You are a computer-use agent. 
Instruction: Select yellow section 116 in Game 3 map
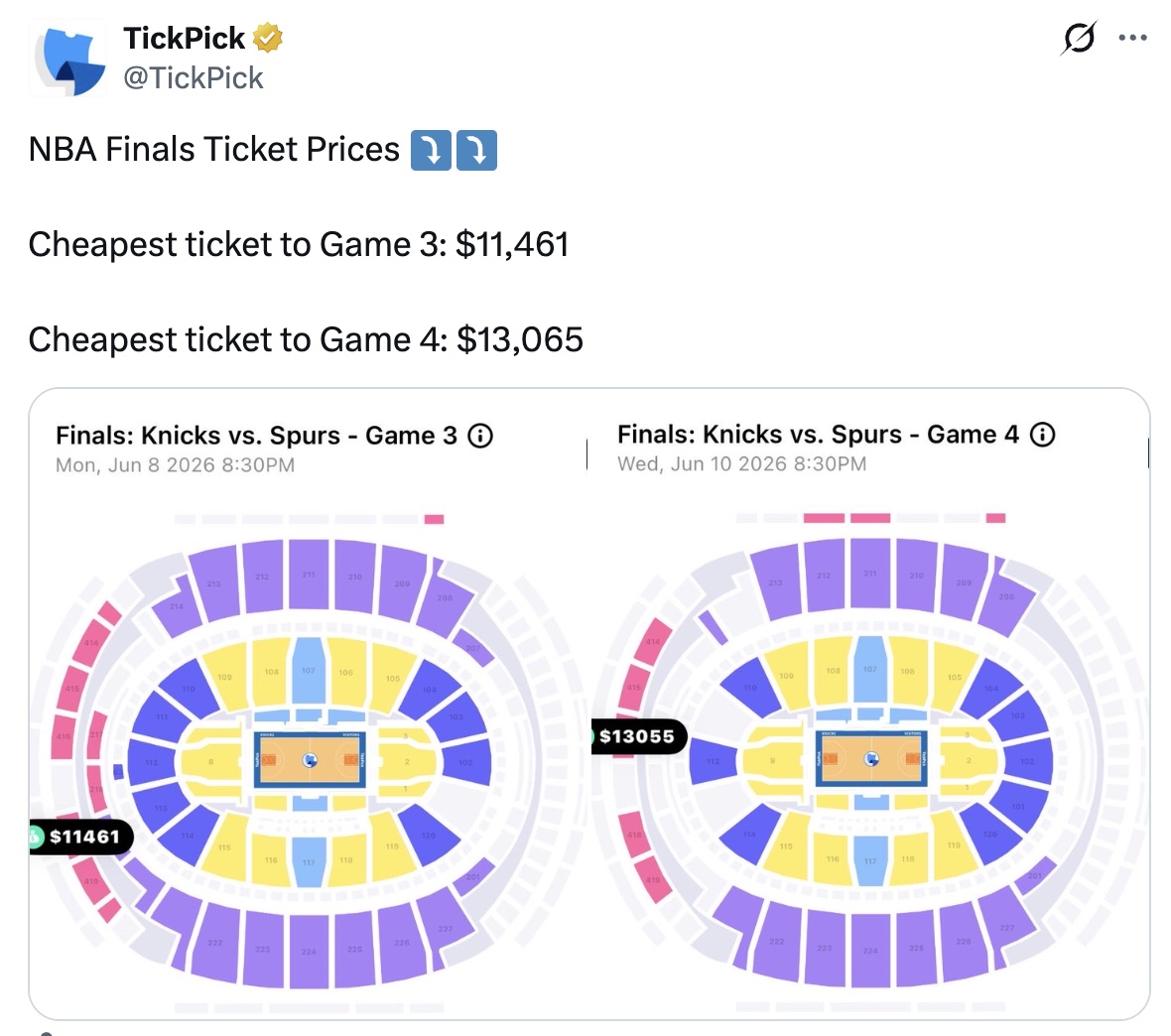pos(271,859)
